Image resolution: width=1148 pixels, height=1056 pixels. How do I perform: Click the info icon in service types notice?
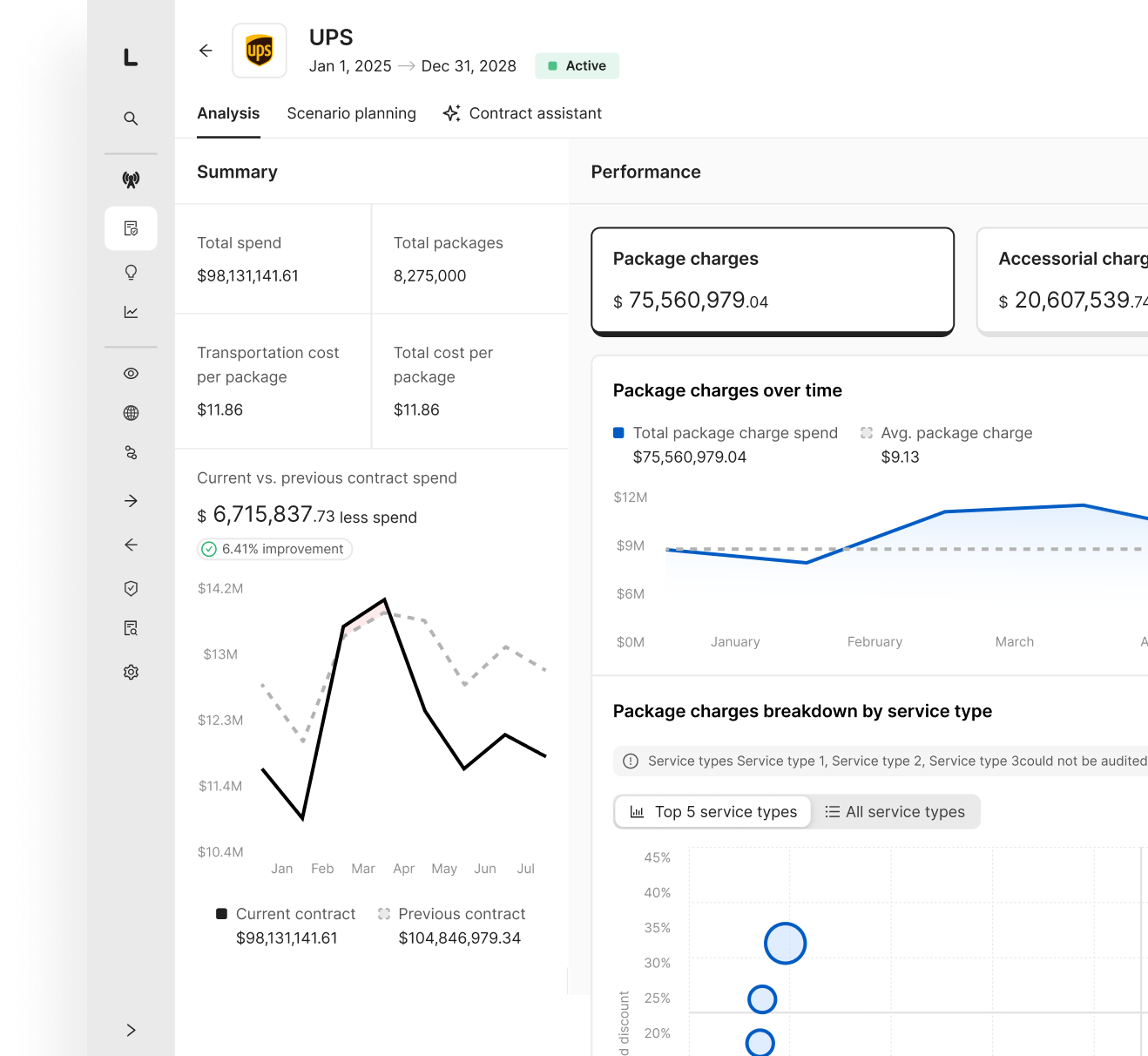[631, 762]
